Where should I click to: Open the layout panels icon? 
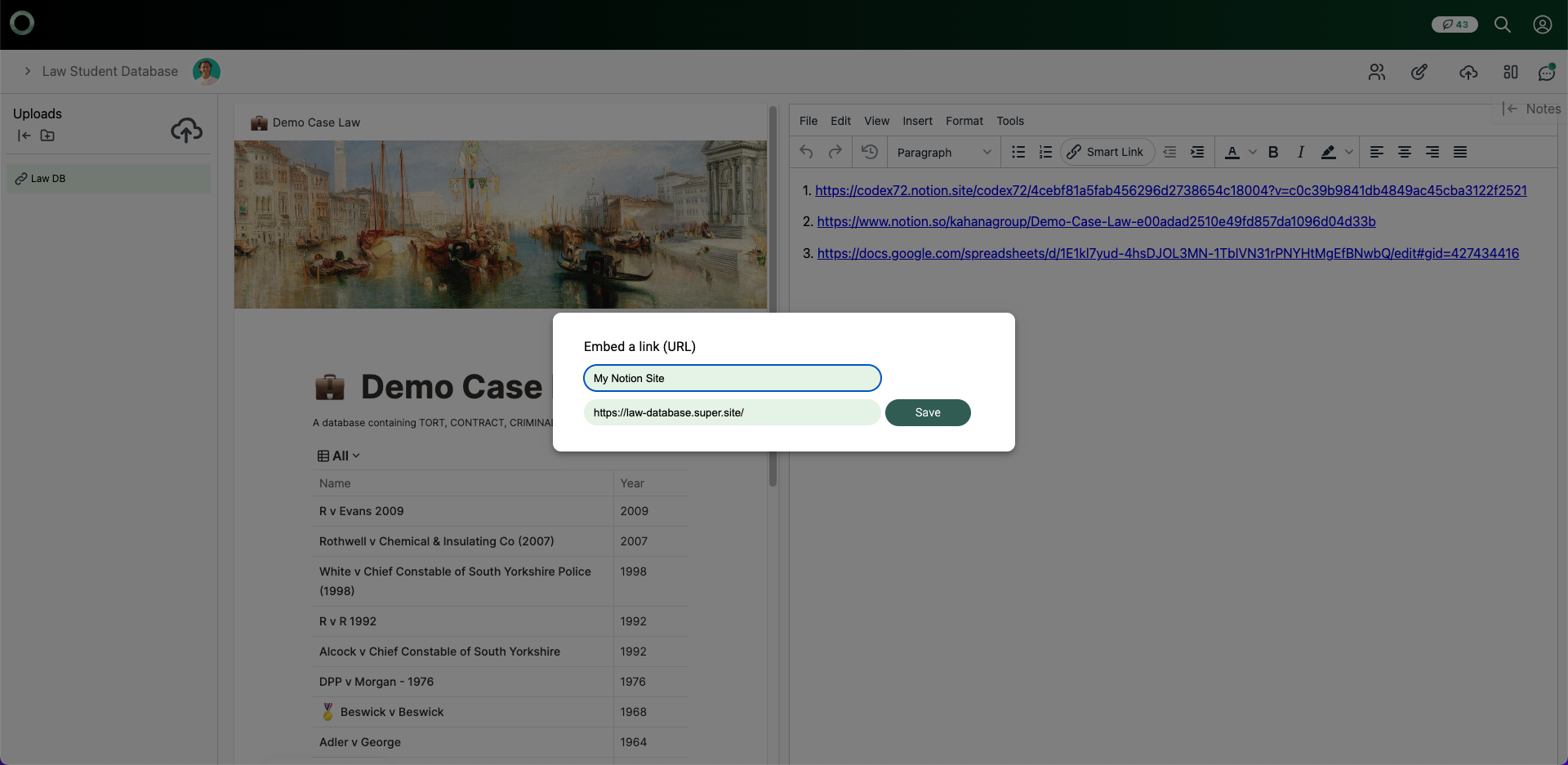tap(1511, 72)
